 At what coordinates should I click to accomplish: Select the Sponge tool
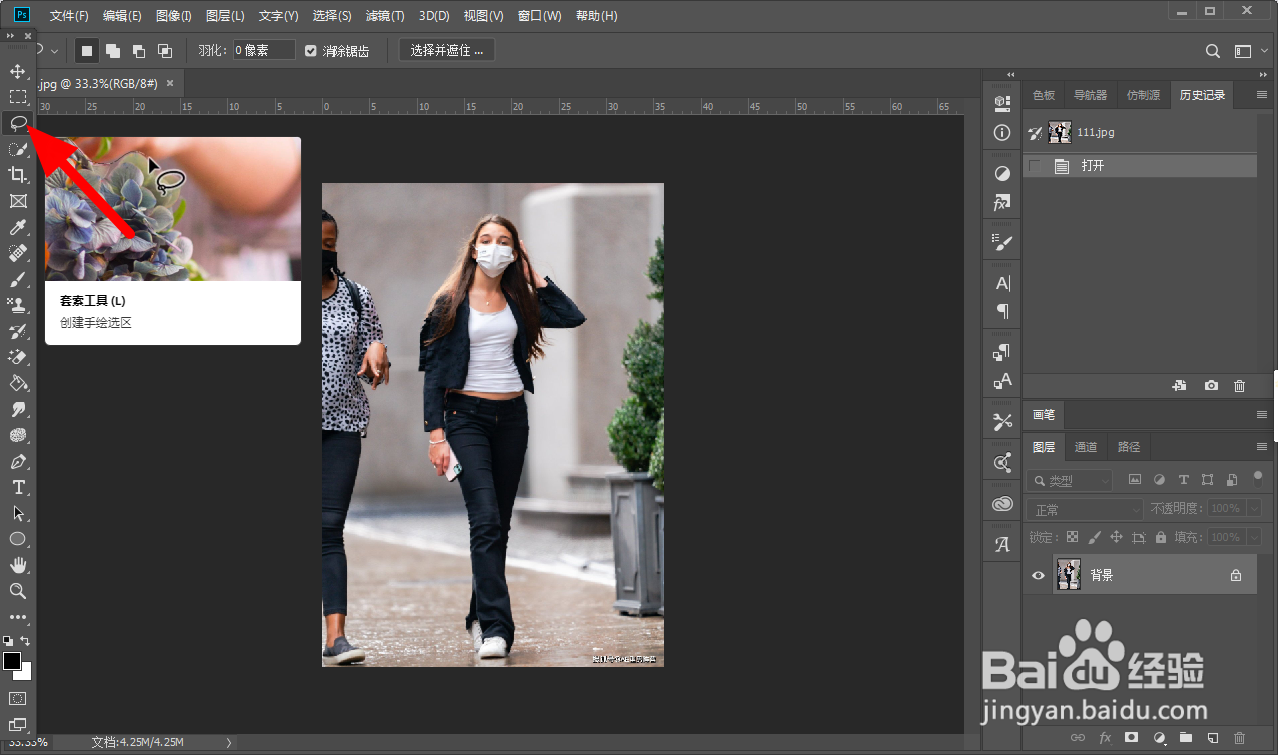click(x=17, y=435)
